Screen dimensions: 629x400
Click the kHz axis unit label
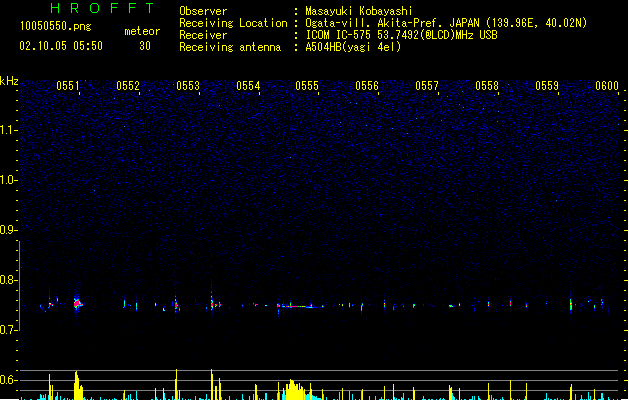point(9,81)
